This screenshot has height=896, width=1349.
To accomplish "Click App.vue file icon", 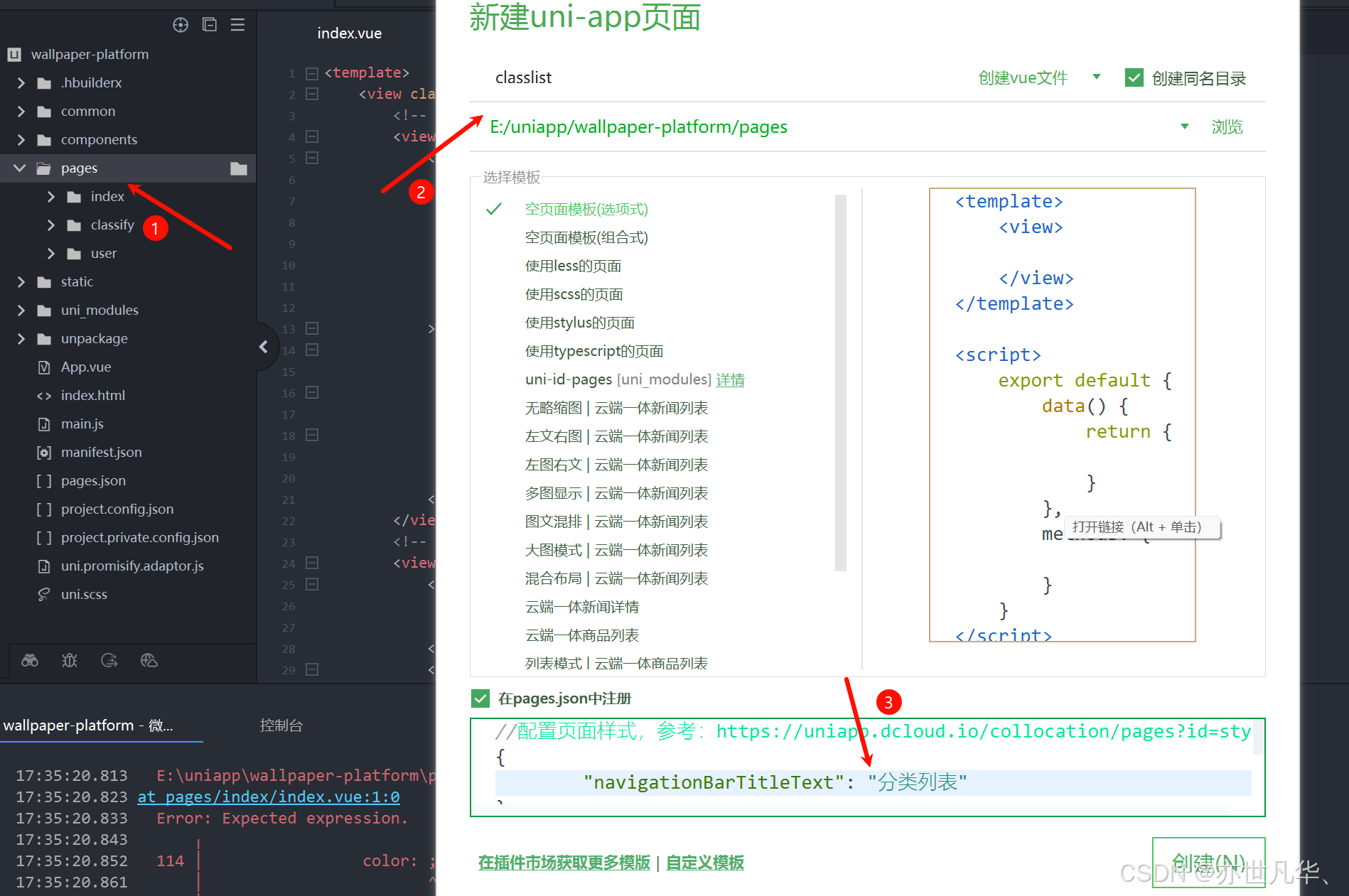I will [x=44, y=367].
